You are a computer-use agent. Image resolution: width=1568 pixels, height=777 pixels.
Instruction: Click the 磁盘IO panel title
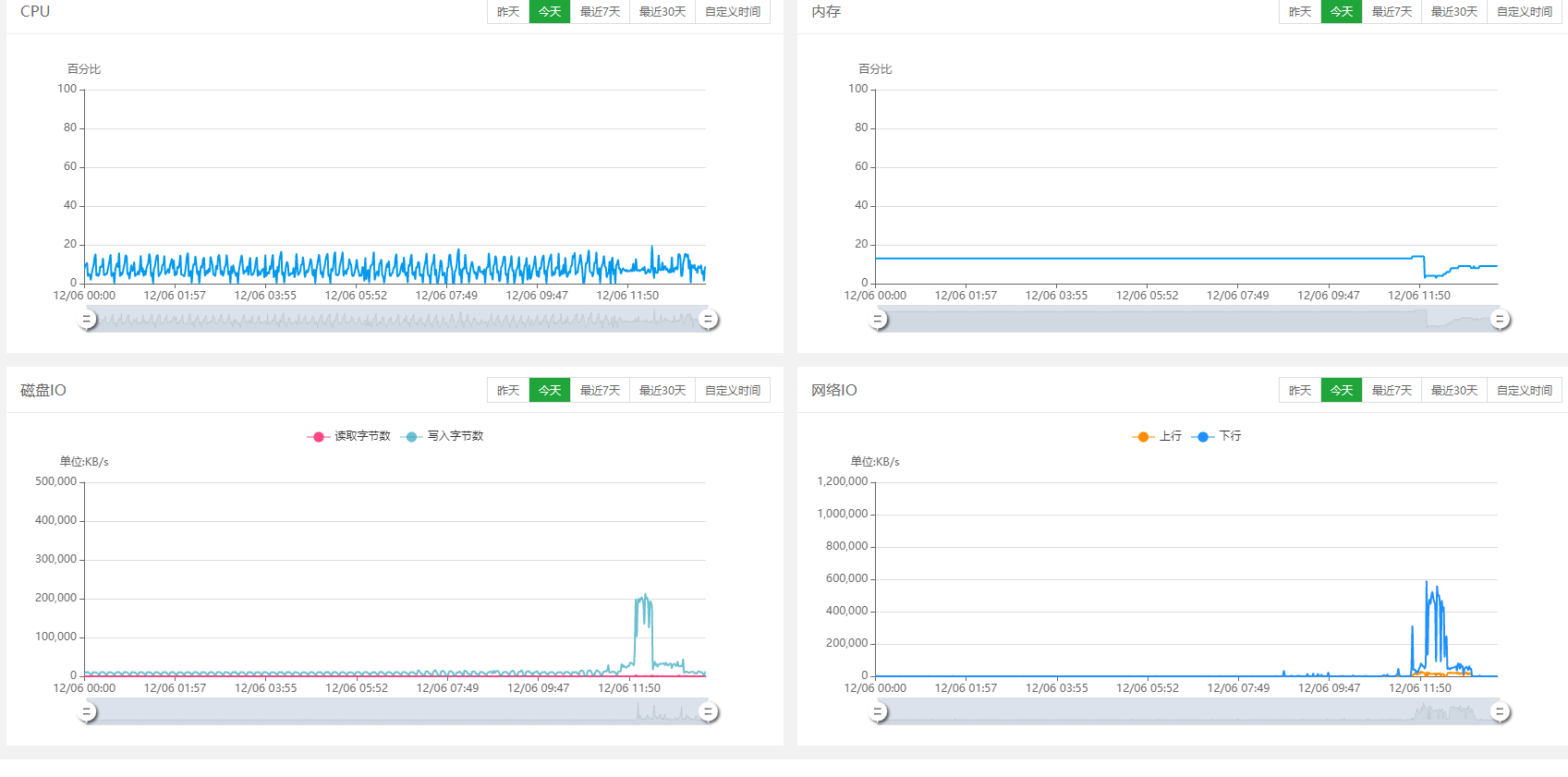pos(43,390)
